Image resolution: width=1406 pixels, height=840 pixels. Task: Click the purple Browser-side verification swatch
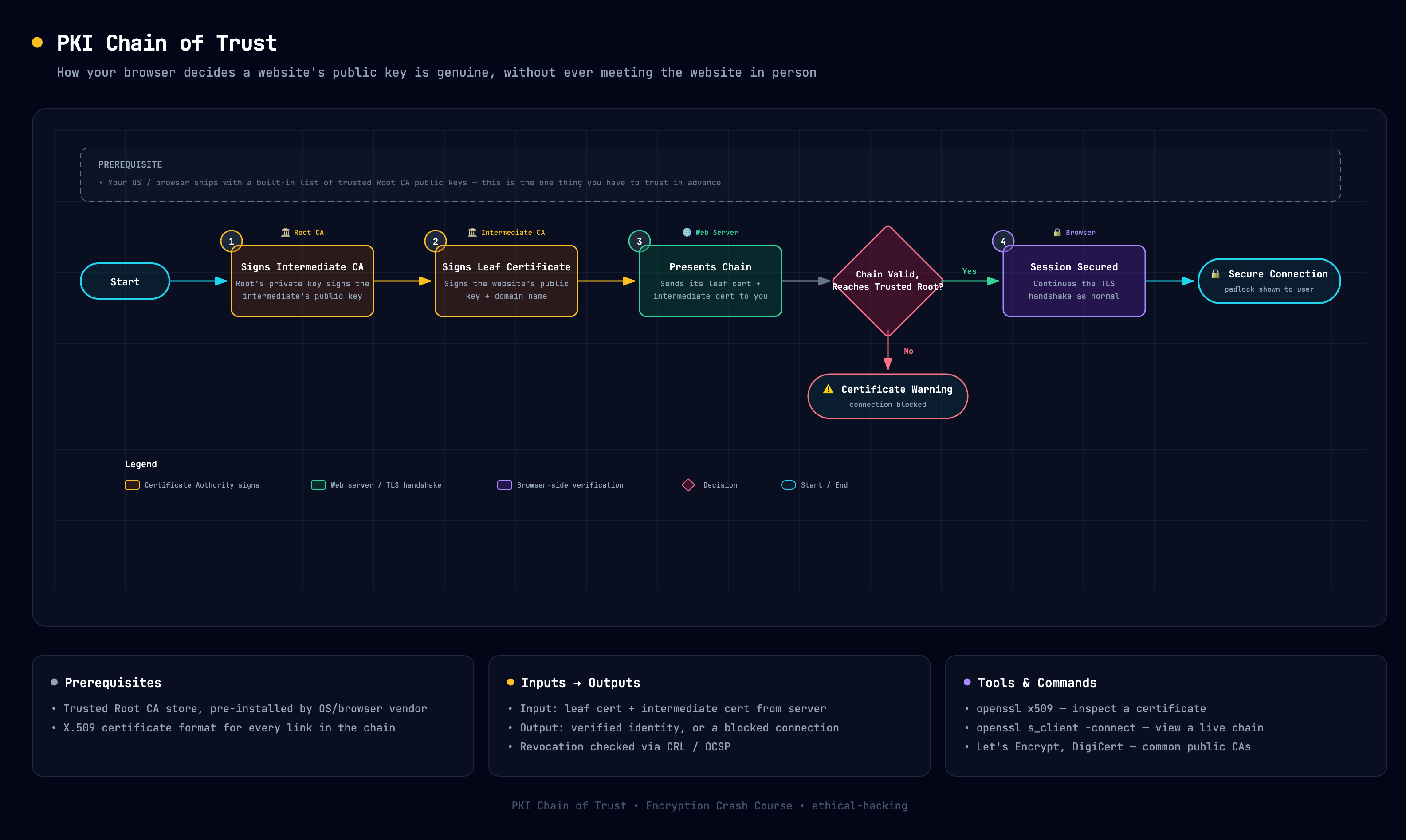505,485
